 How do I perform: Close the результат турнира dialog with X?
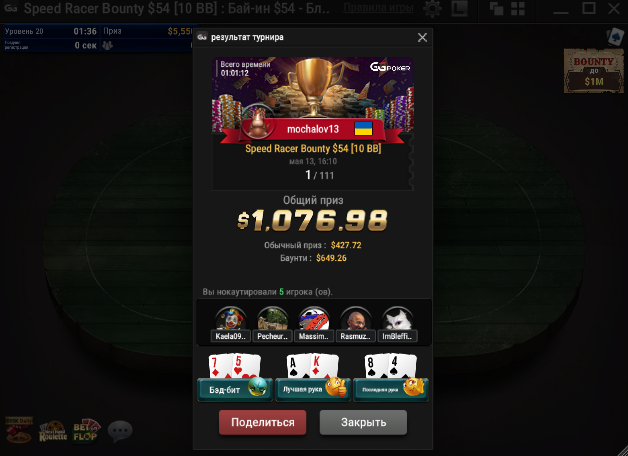[x=422, y=38]
